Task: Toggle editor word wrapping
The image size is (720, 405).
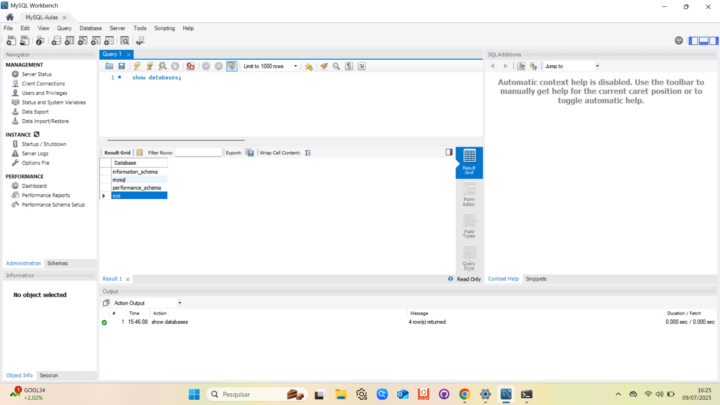Action: pyautogui.click(x=362, y=66)
